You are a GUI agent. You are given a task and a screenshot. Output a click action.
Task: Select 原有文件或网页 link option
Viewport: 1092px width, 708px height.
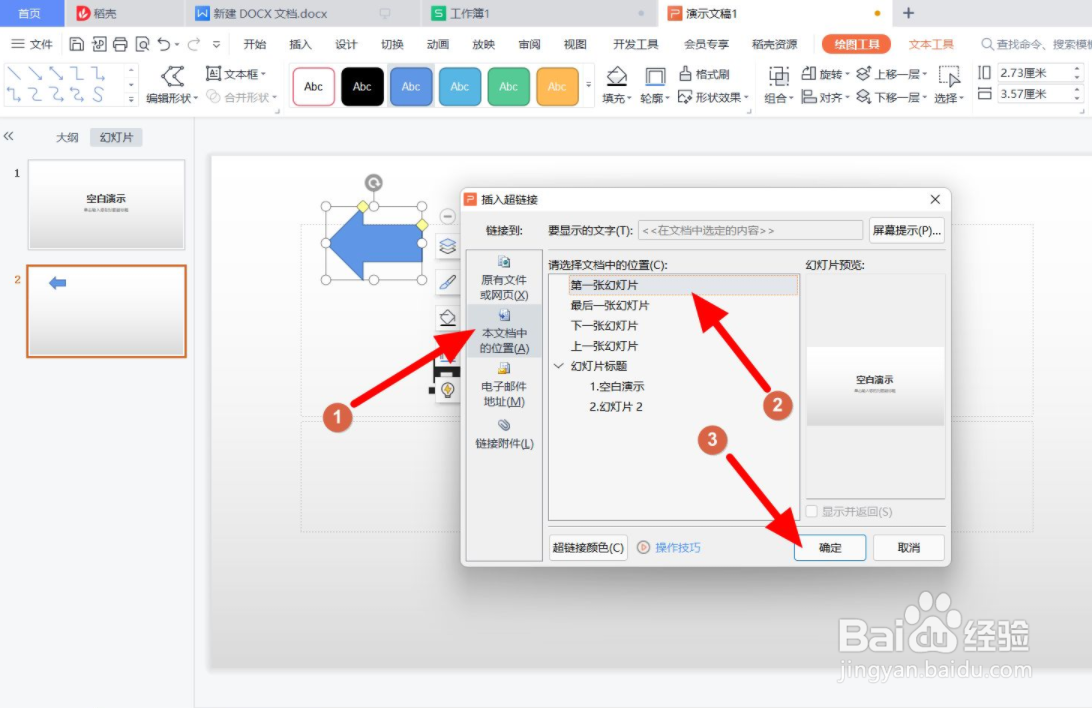[504, 278]
